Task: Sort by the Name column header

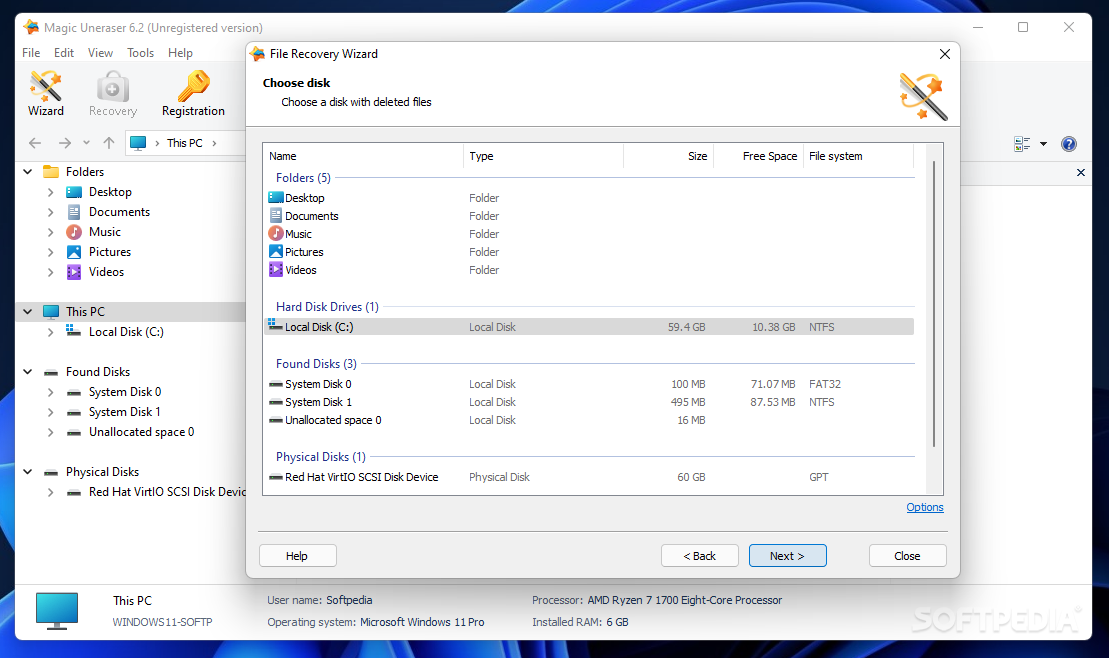Action: tap(364, 156)
